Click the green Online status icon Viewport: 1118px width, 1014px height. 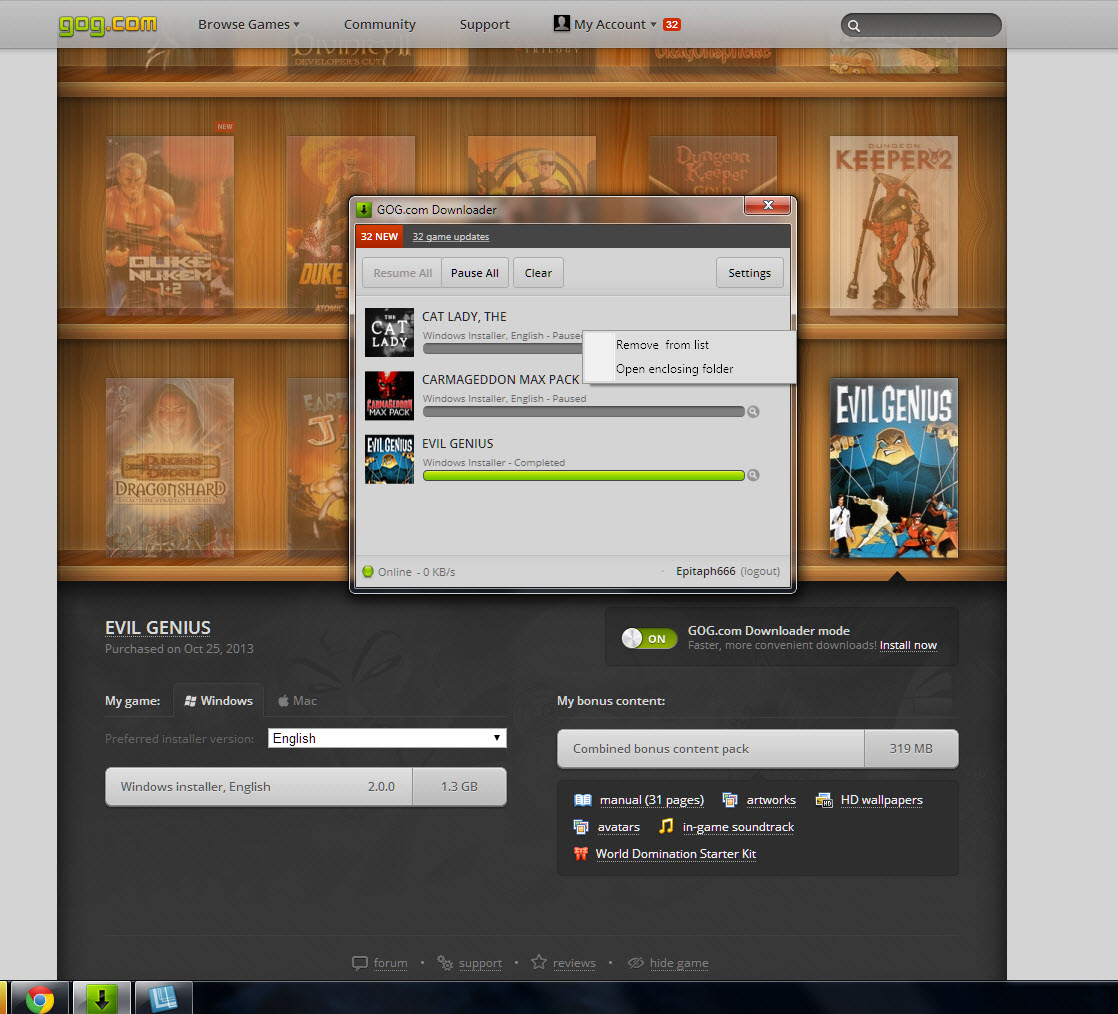[x=368, y=571]
